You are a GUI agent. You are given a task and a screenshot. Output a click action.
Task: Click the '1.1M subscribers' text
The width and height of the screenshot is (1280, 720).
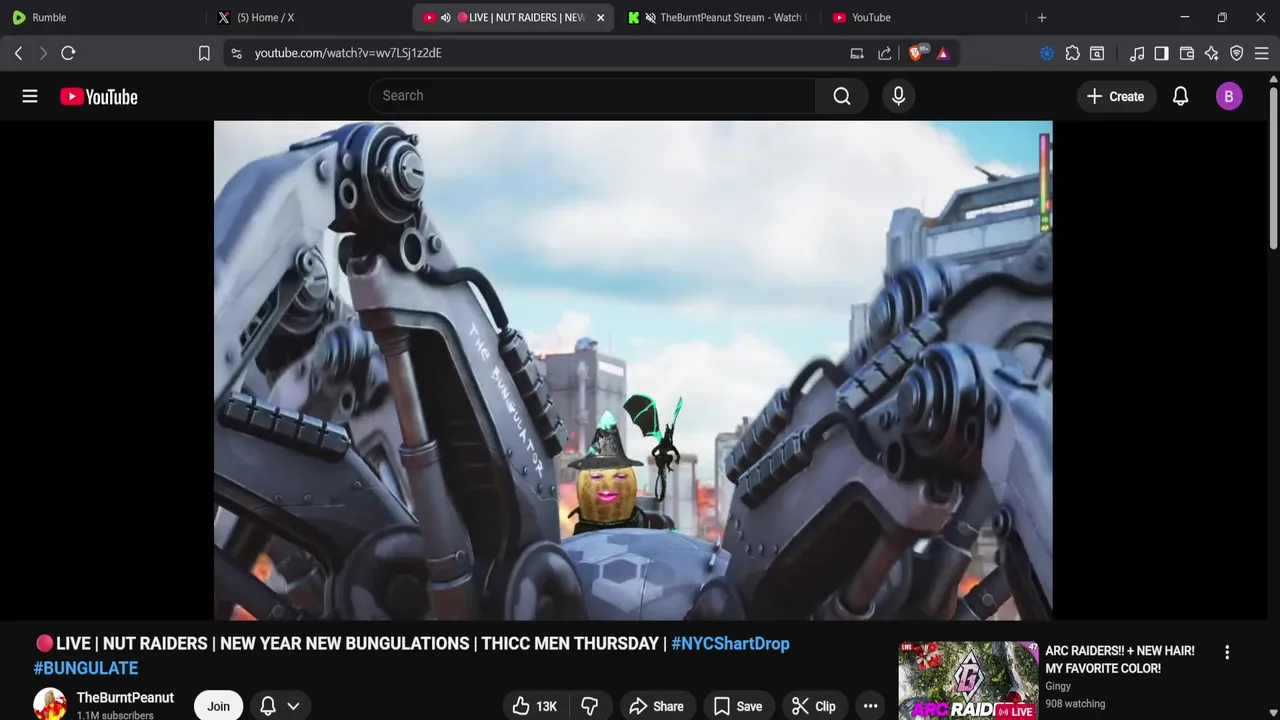[x=115, y=715]
